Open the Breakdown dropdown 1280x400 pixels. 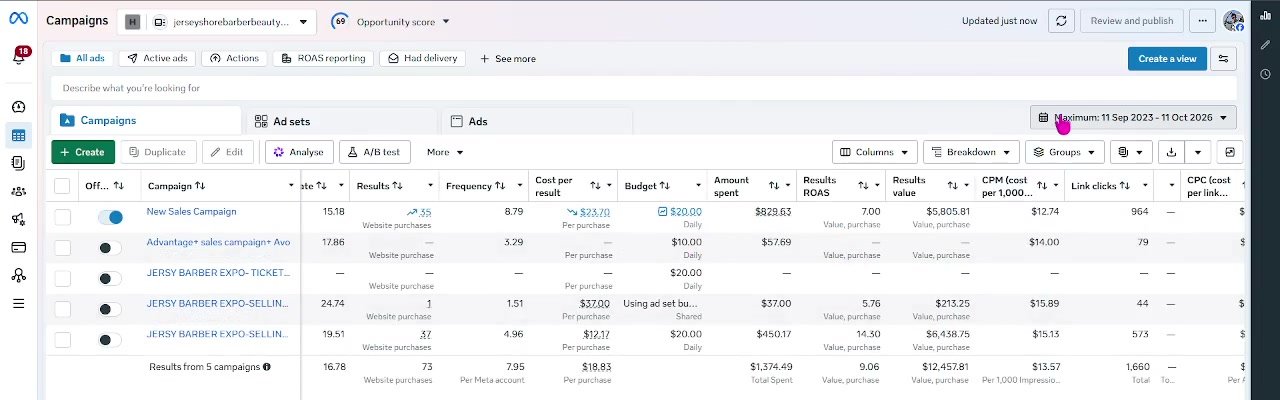(971, 152)
